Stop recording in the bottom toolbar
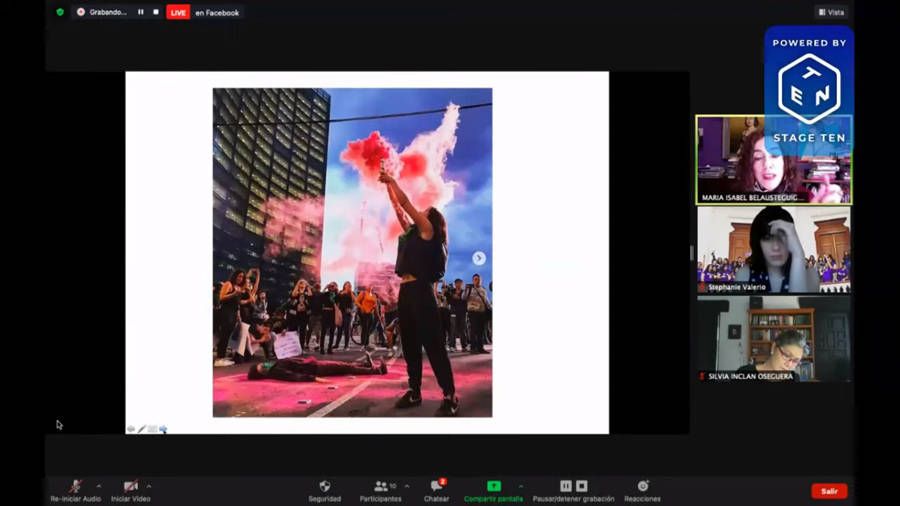 coord(582,486)
